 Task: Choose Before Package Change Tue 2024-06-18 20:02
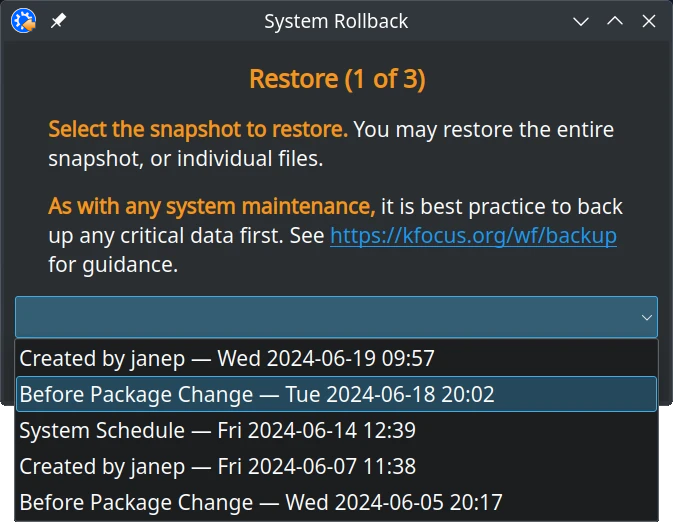click(336, 394)
